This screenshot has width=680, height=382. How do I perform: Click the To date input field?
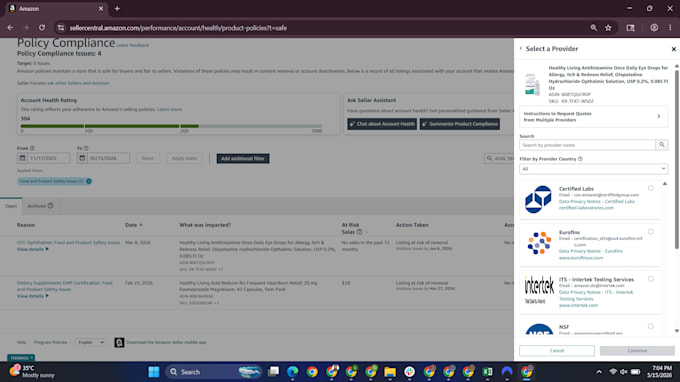point(108,158)
